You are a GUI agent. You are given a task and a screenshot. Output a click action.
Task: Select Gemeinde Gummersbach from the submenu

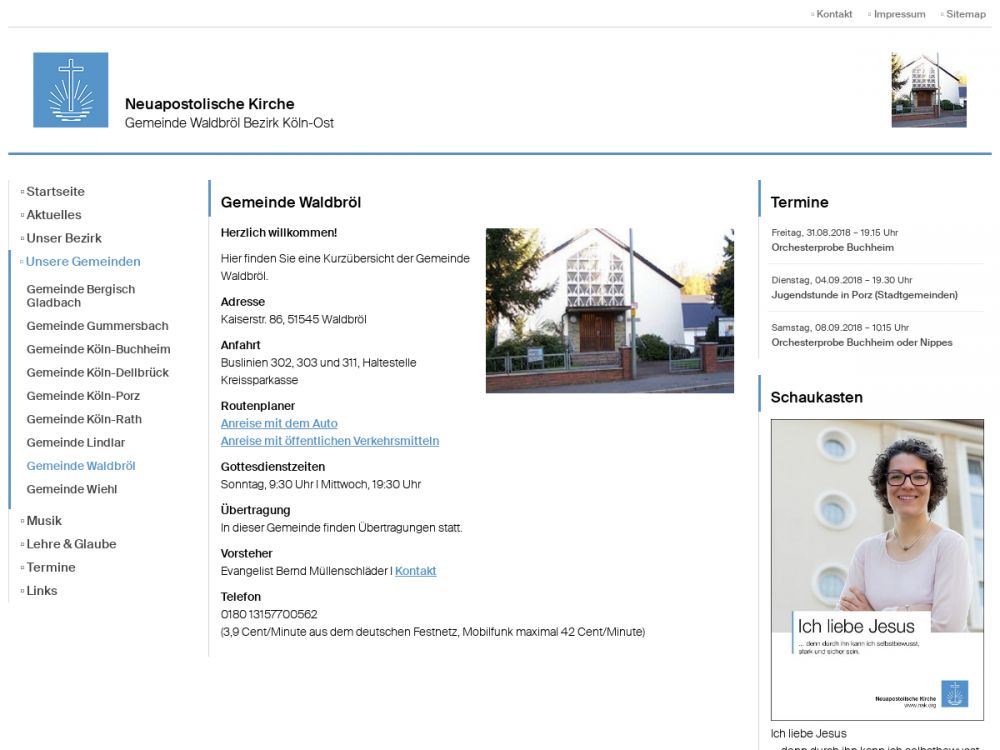[x=97, y=326]
